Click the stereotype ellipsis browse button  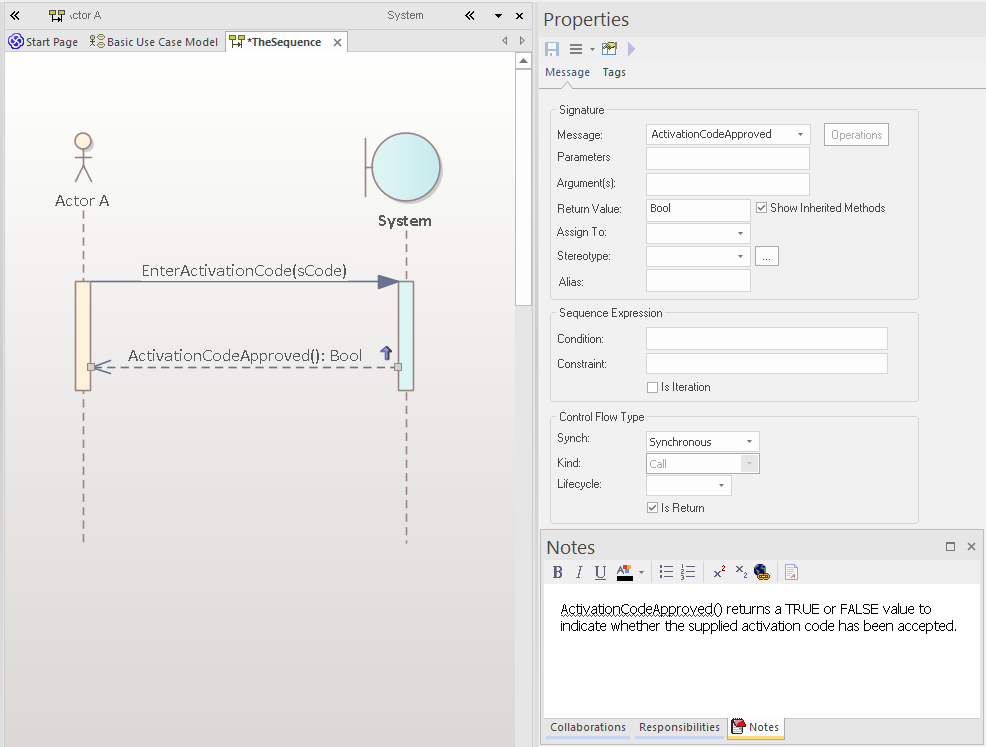767,256
